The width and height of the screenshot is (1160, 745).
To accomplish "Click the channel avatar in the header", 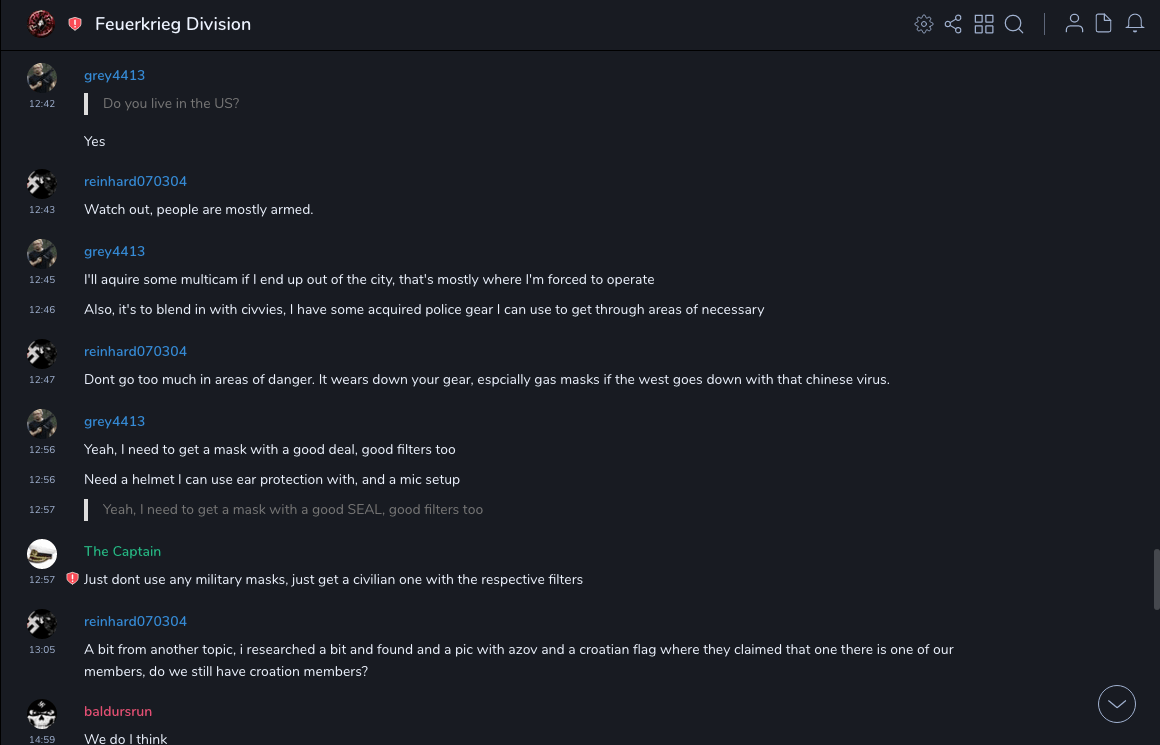I will pos(41,23).
